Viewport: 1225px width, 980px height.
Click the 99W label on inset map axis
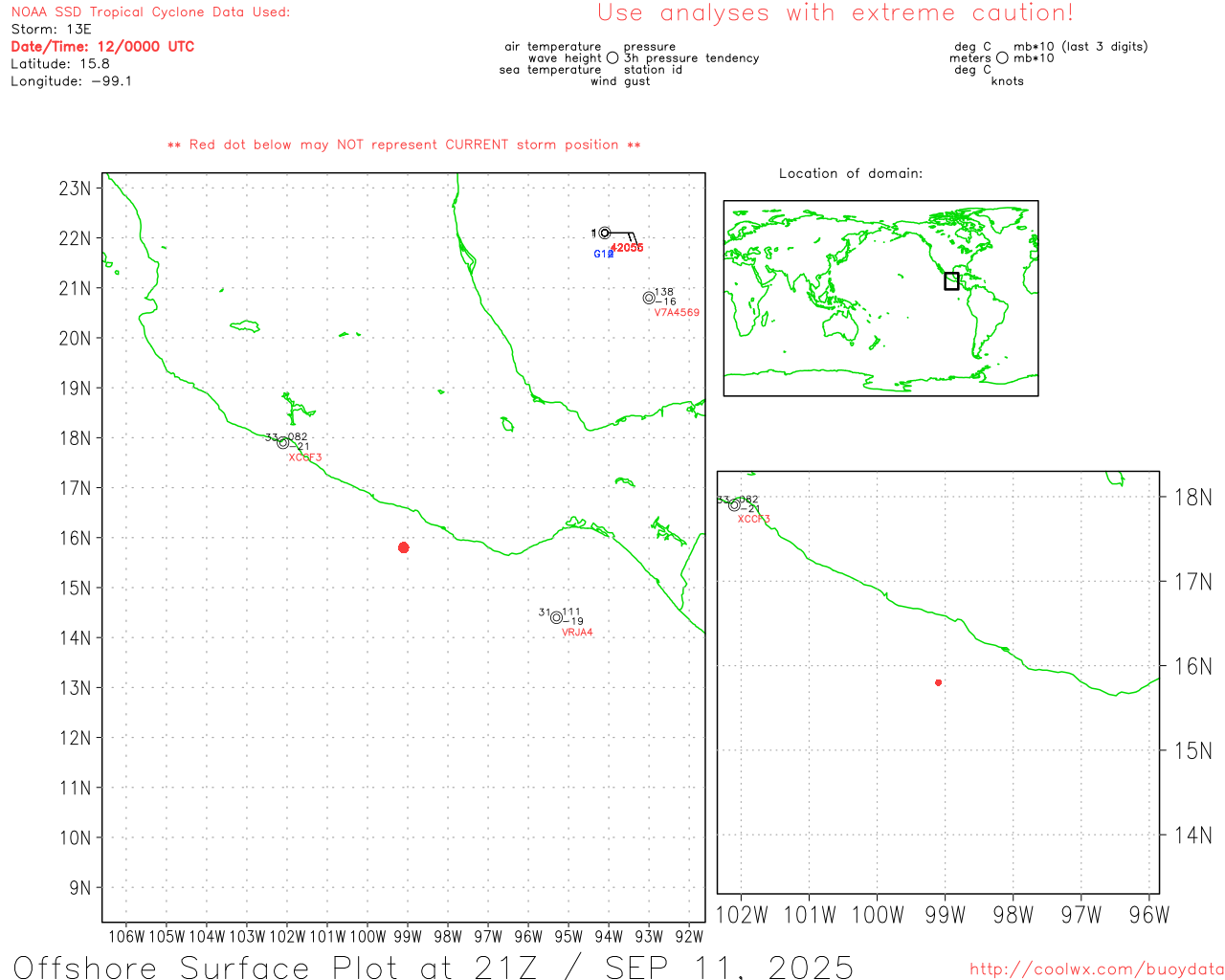coord(946,915)
